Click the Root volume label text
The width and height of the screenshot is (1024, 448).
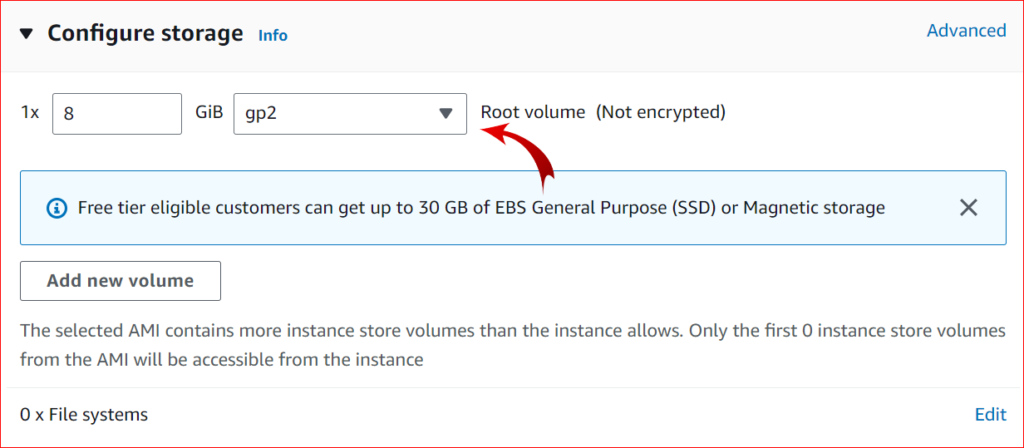click(533, 112)
